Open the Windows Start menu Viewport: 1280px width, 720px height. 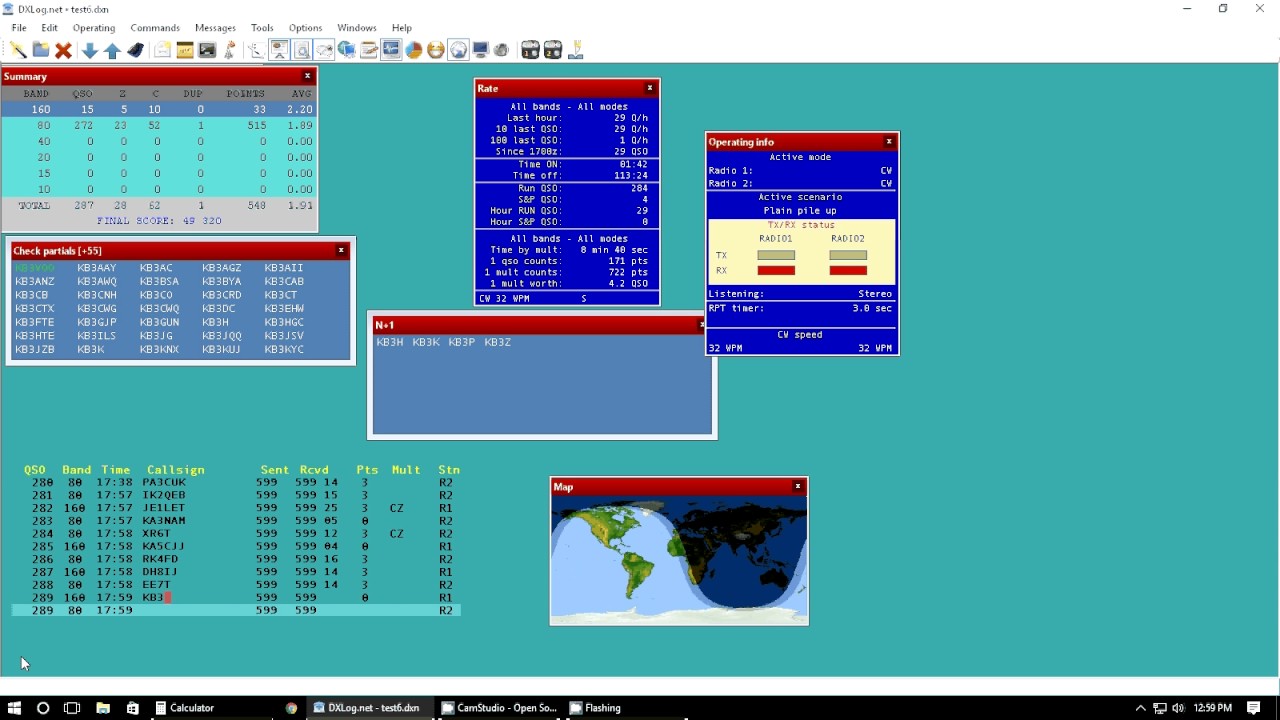pos(14,708)
